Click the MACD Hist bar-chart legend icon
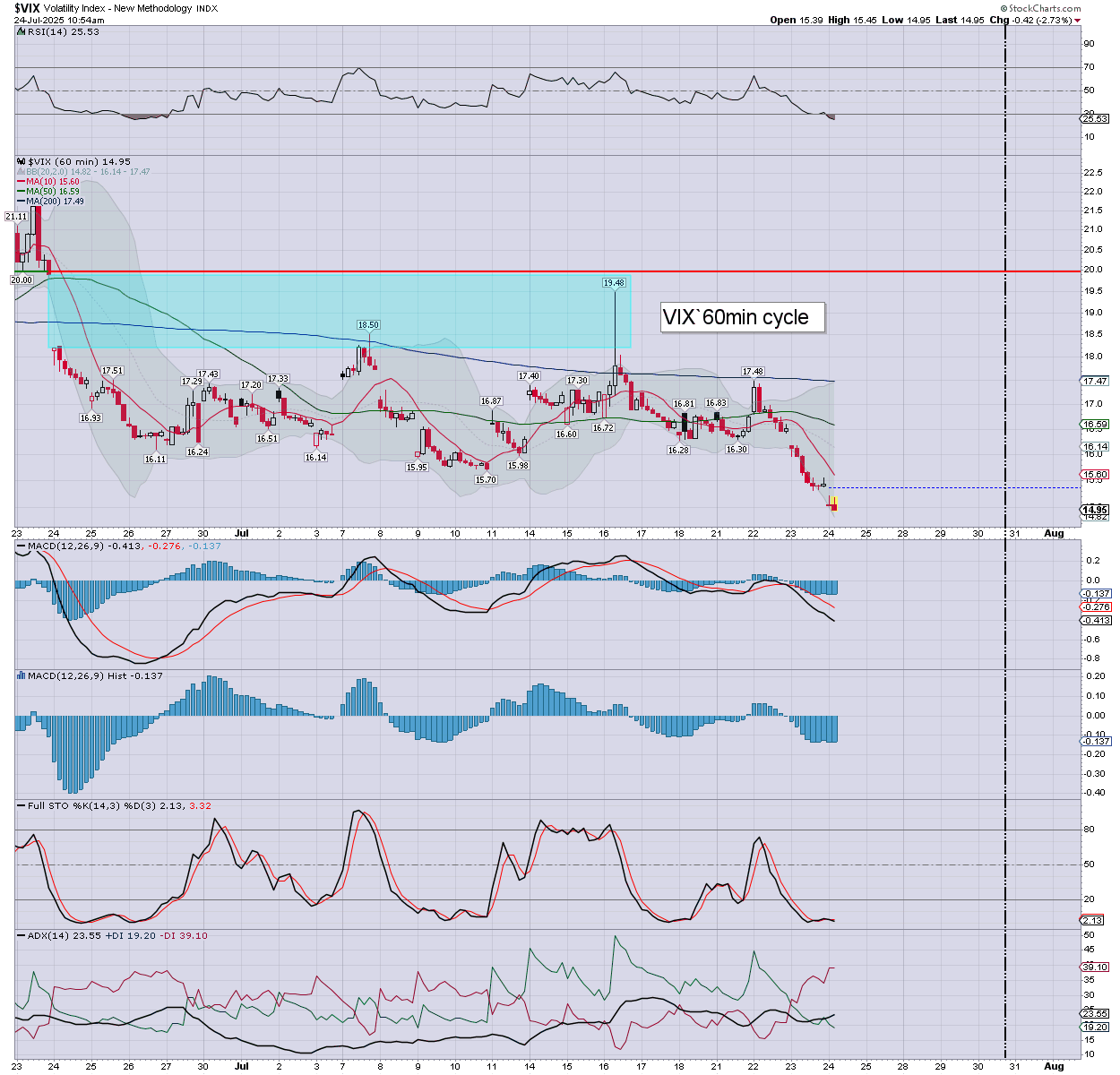 (22, 675)
